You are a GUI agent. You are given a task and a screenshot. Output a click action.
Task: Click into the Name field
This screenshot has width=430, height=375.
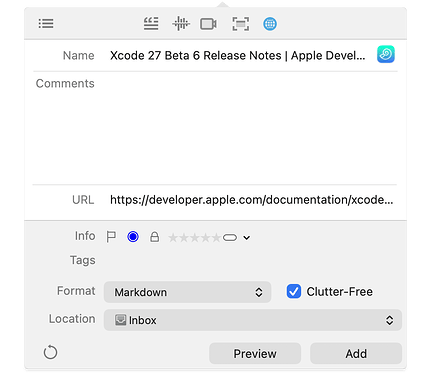(x=238, y=55)
